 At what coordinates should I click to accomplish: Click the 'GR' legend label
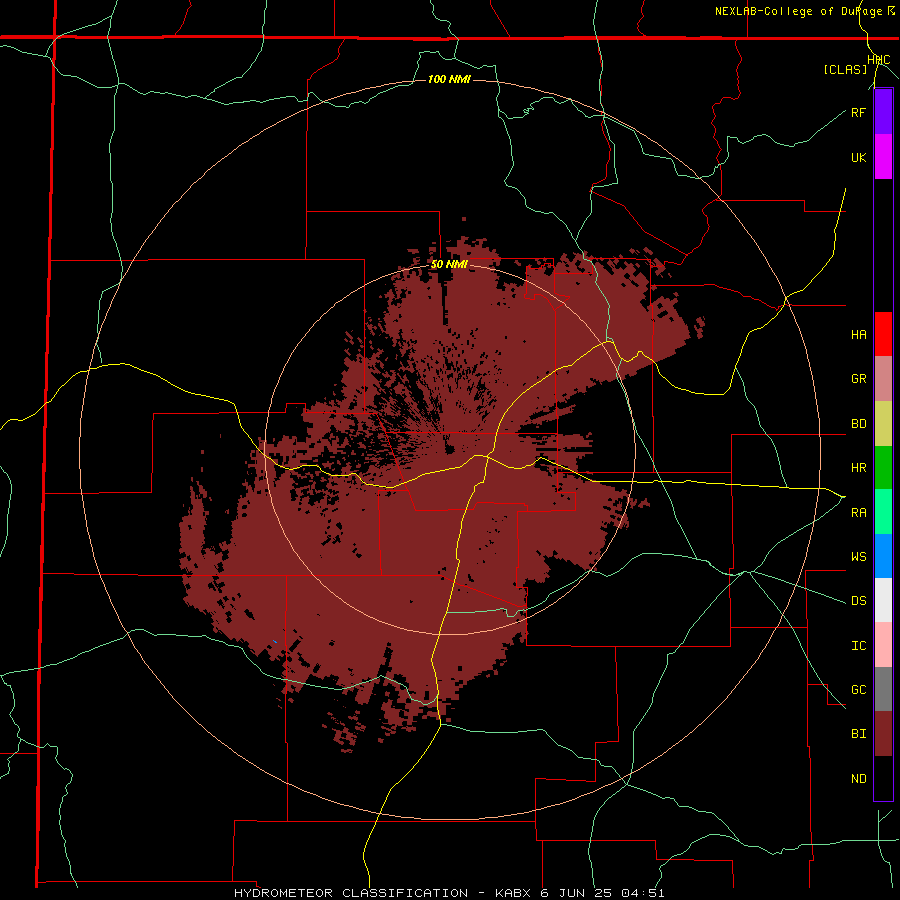858,379
